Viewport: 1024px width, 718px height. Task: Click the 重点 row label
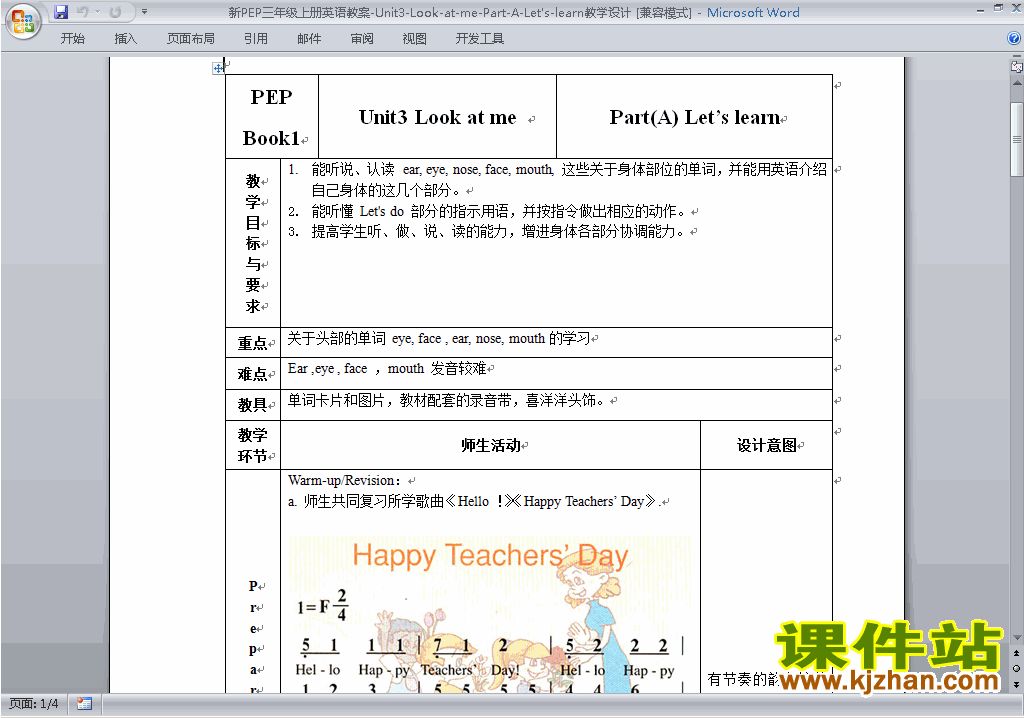coord(253,343)
